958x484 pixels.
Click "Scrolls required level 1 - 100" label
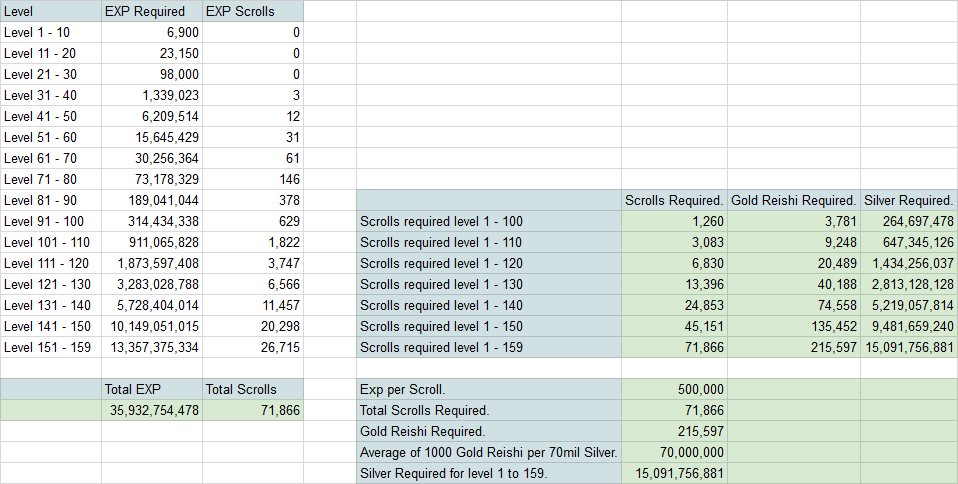[x=489, y=221]
